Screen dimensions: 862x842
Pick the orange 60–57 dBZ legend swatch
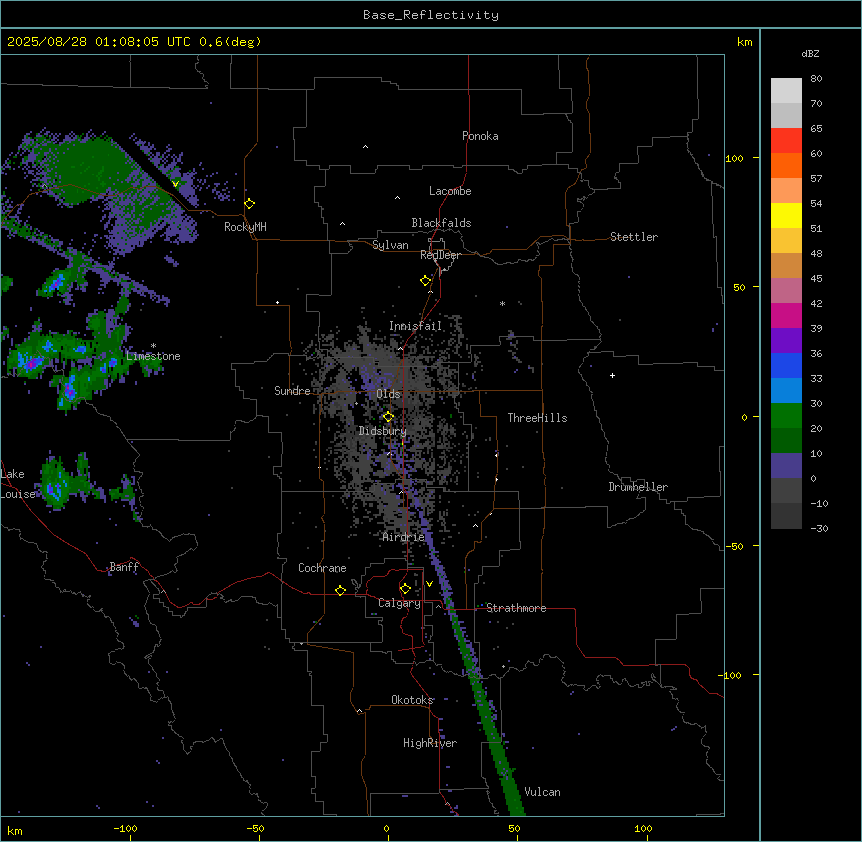click(786, 165)
